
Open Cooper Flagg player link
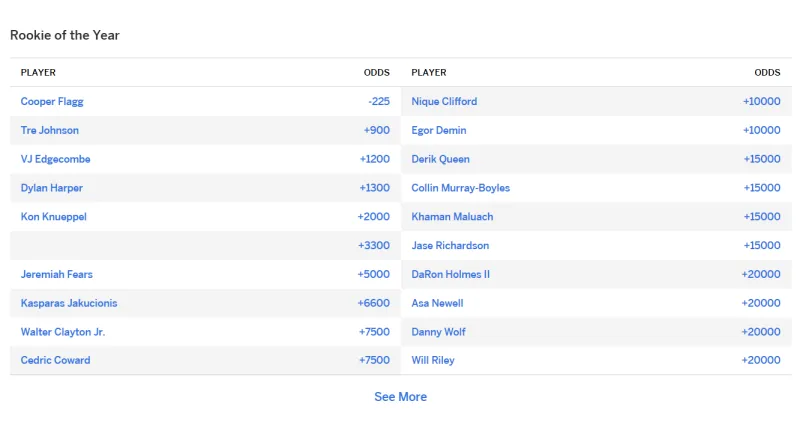pyautogui.click(x=52, y=102)
